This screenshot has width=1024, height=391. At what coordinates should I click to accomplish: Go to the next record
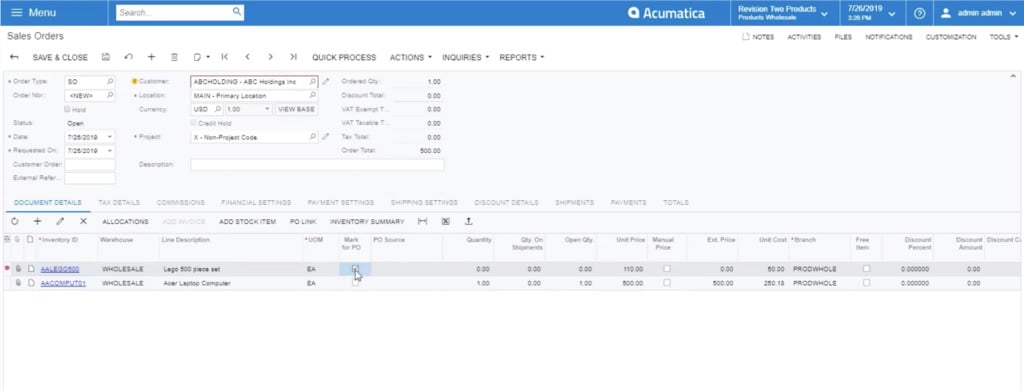click(270, 57)
